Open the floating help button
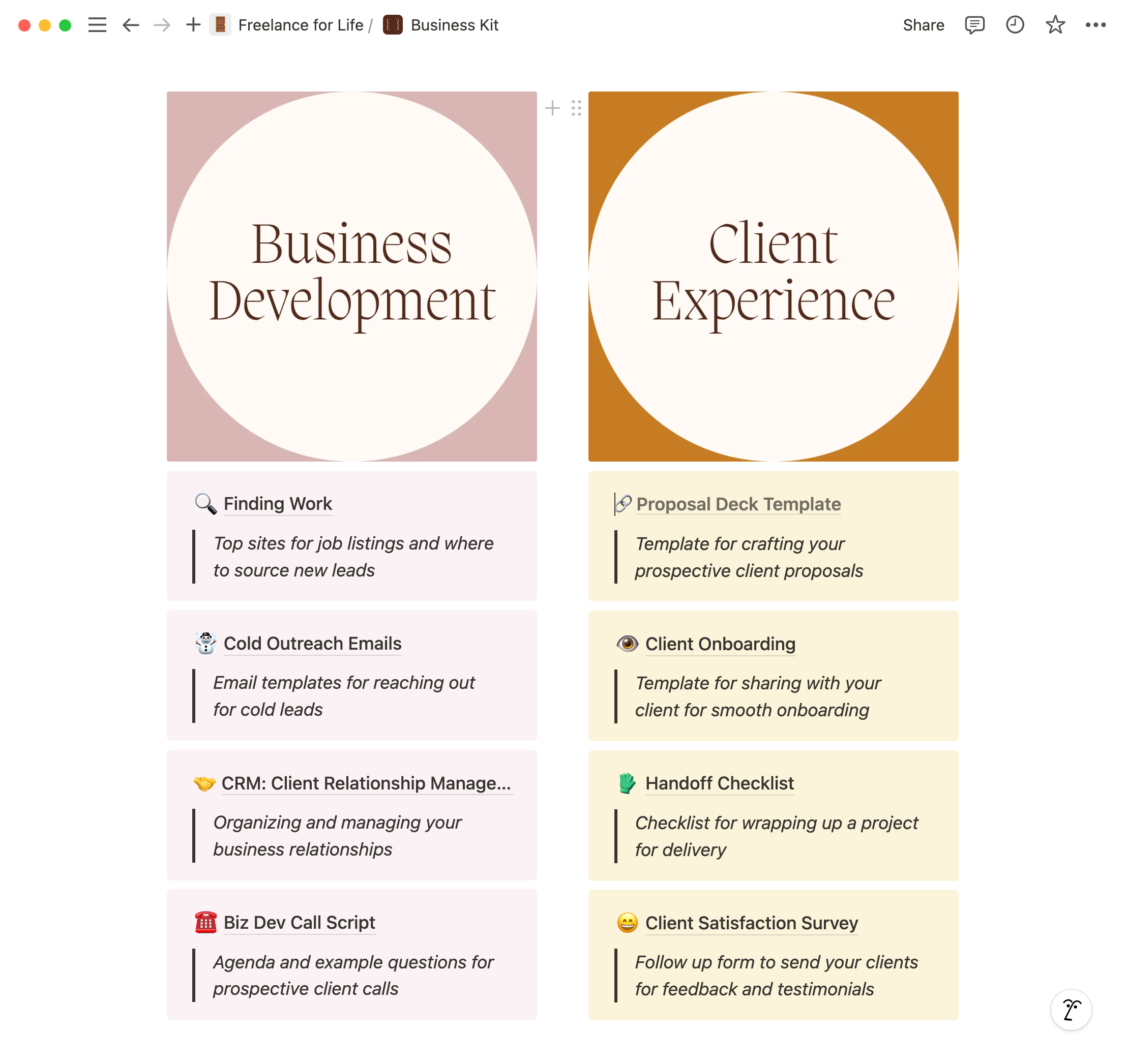This screenshot has width=1126, height=1064. point(1071,1010)
